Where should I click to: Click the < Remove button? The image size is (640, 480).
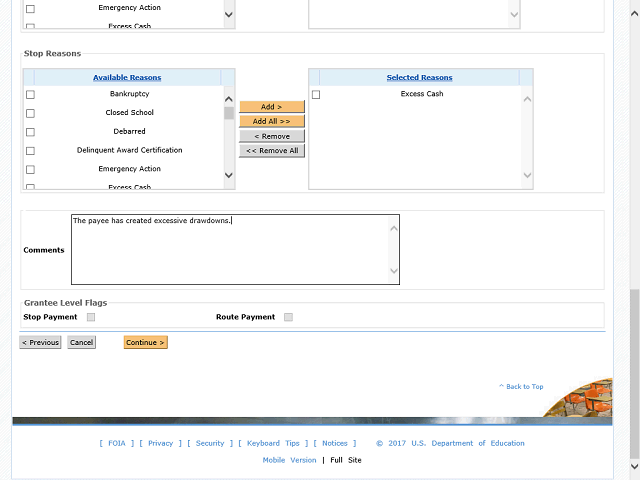click(272, 136)
